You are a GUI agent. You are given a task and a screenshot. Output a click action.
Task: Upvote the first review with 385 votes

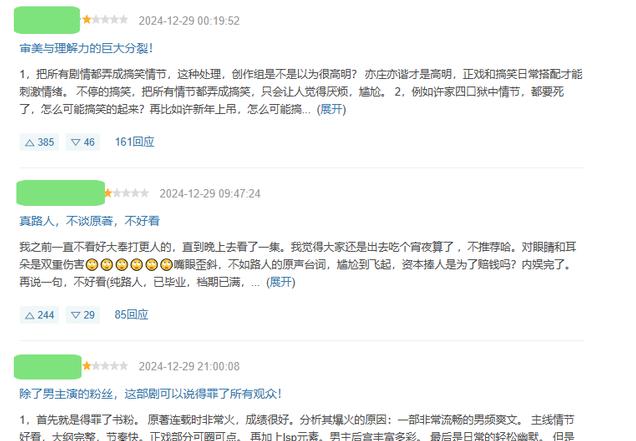(x=39, y=142)
